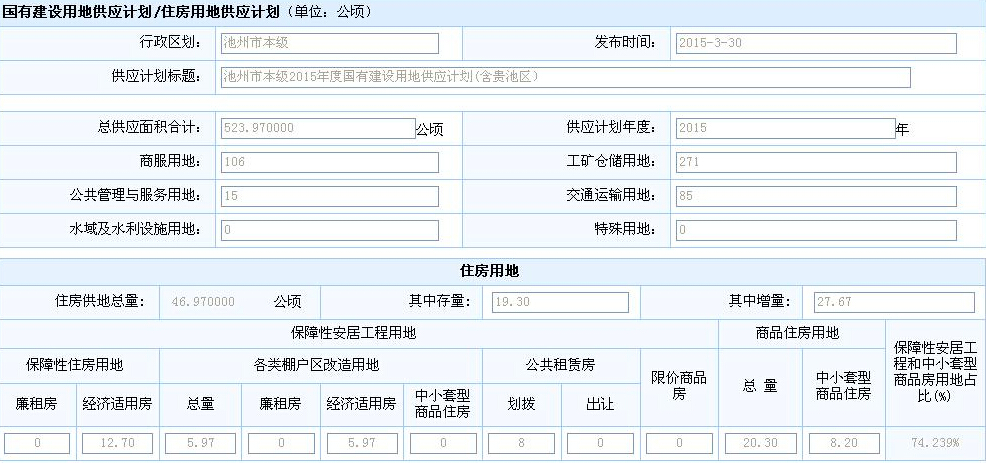The image size is (986, 463).
Task: Click the 发布时间 date field
Action: (x=816, y=43)
